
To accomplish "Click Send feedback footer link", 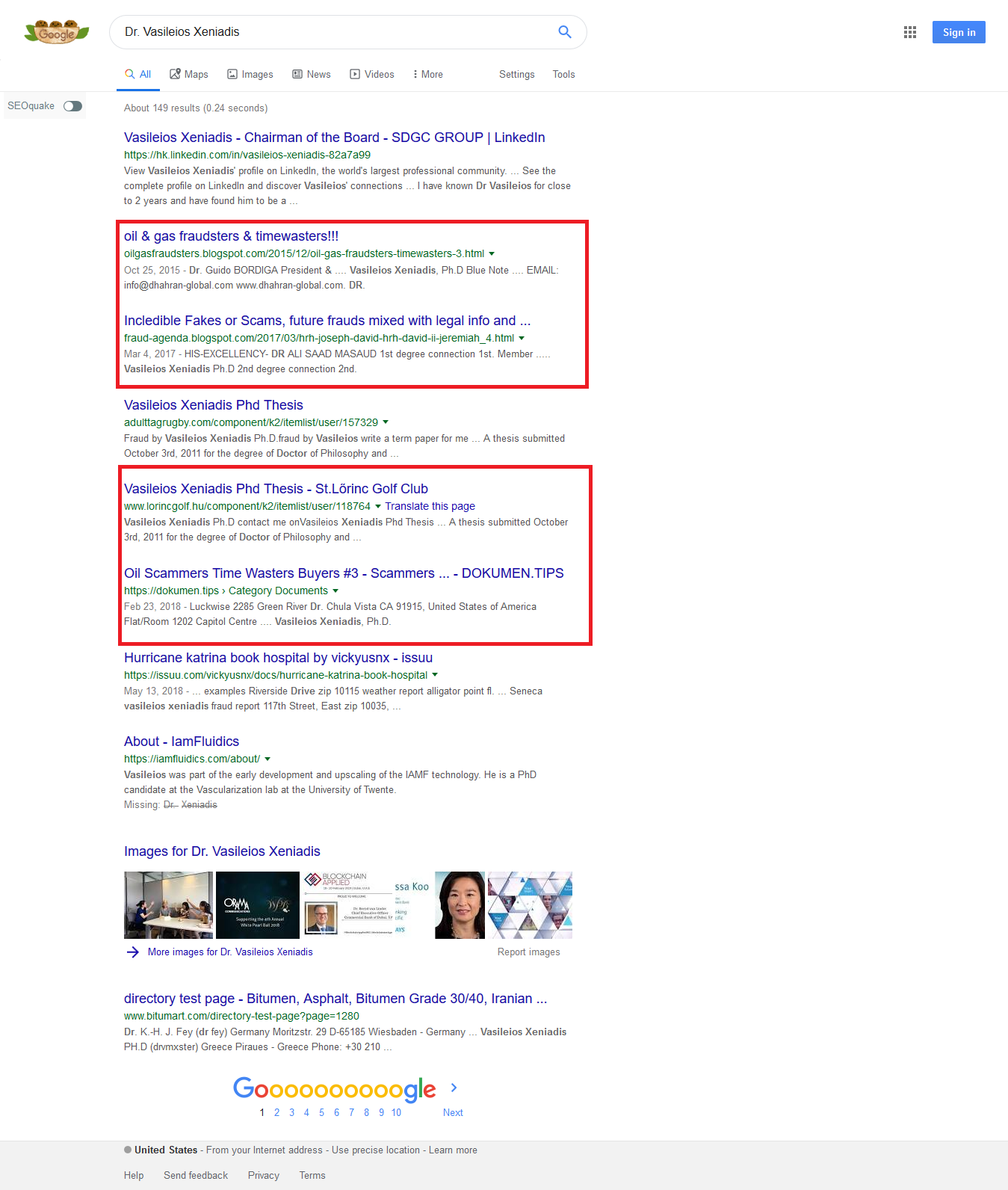I will [x=196, y=1175].
